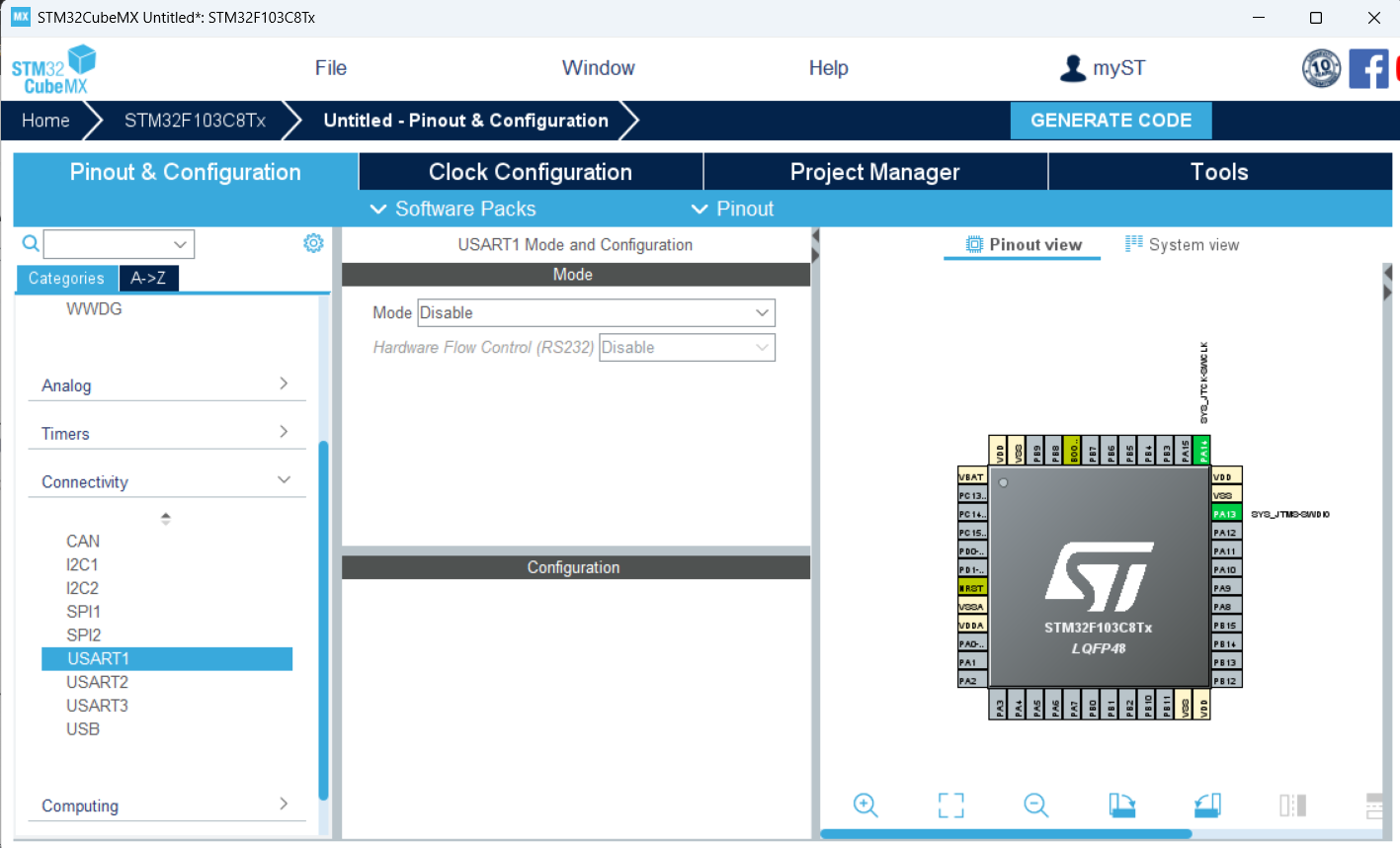Select pin PA2 on the chip
This screenshot has width=1400, height=848.
[x=972, y=681]
